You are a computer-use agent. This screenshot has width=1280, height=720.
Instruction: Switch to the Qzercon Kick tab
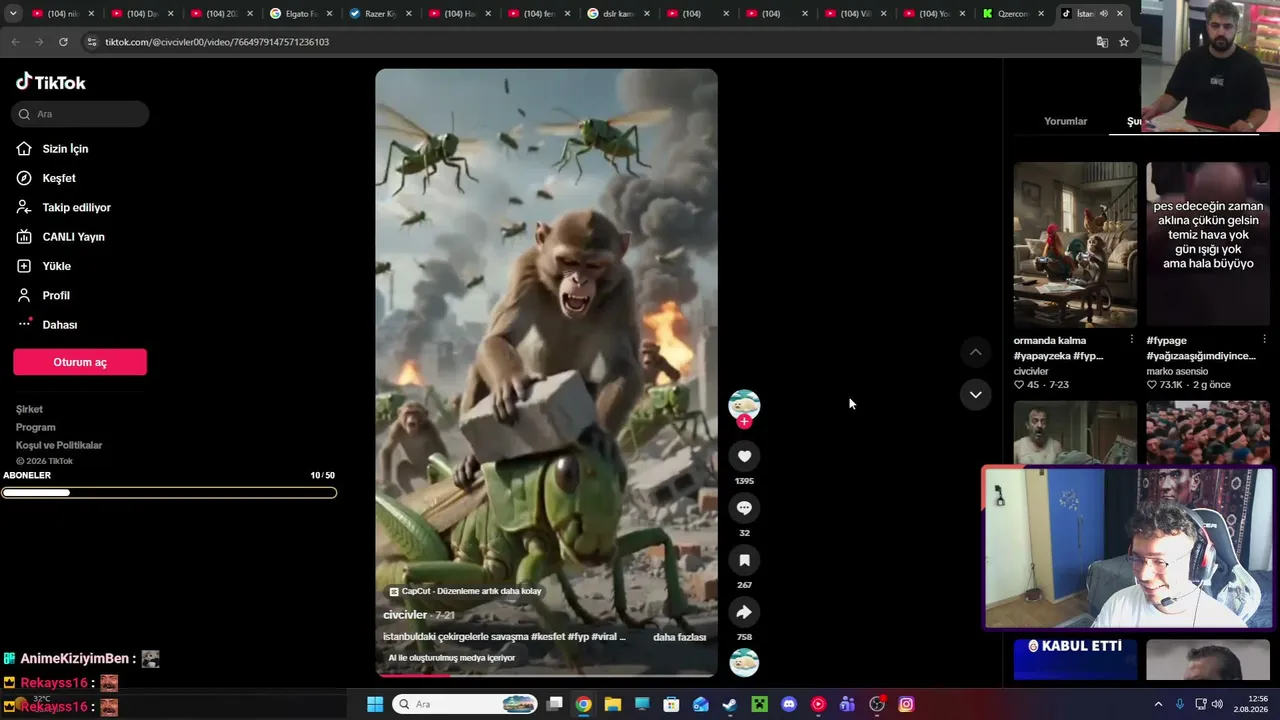click(1013, 14)
